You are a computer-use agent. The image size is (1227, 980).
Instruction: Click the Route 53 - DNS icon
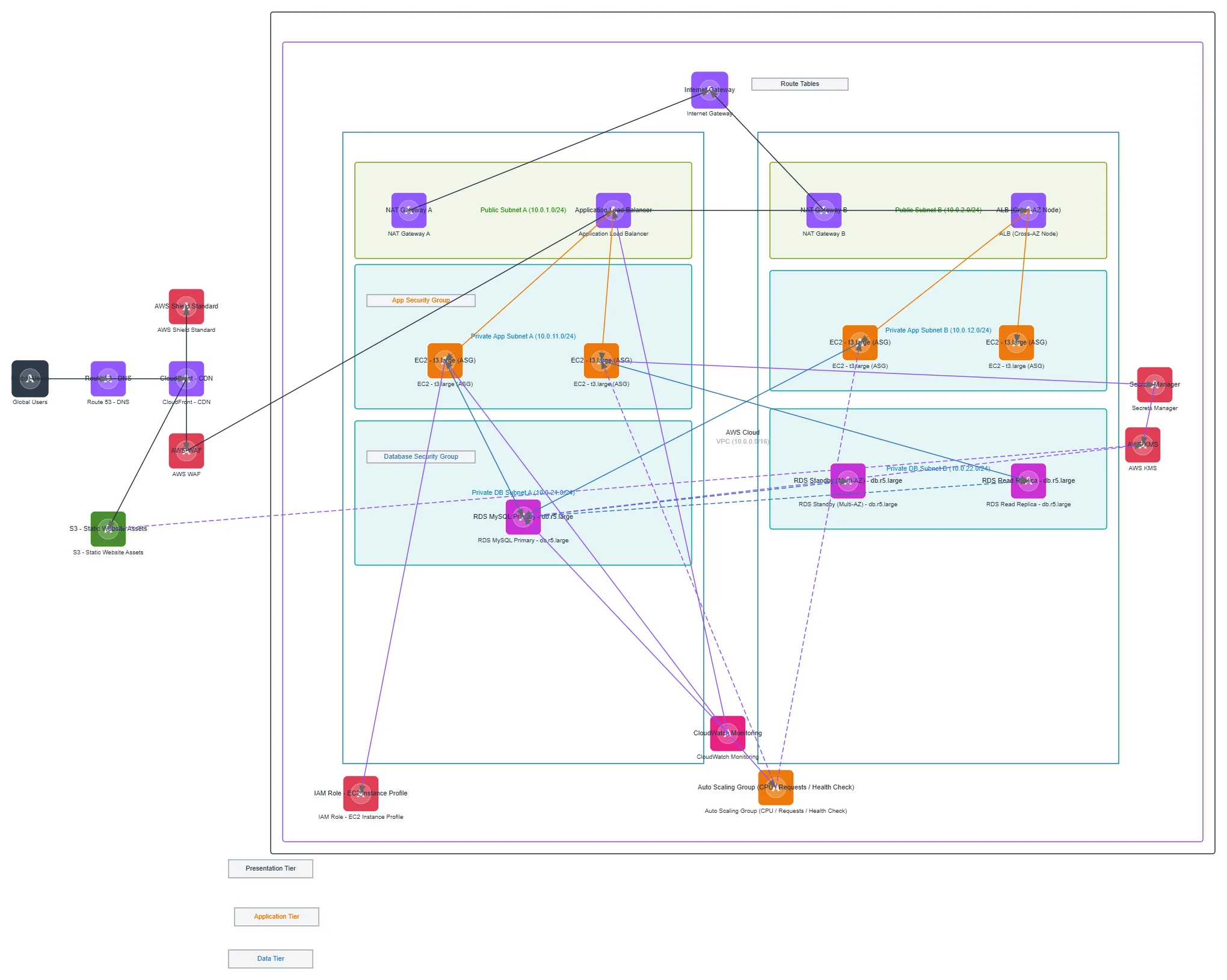pos(108,379)
